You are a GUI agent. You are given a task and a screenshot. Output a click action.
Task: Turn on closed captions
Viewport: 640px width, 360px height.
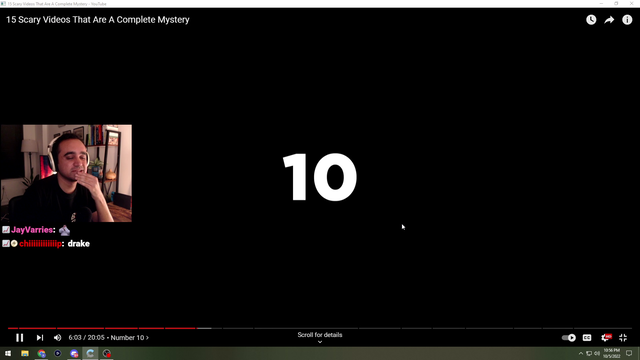[x=587, y=338]
